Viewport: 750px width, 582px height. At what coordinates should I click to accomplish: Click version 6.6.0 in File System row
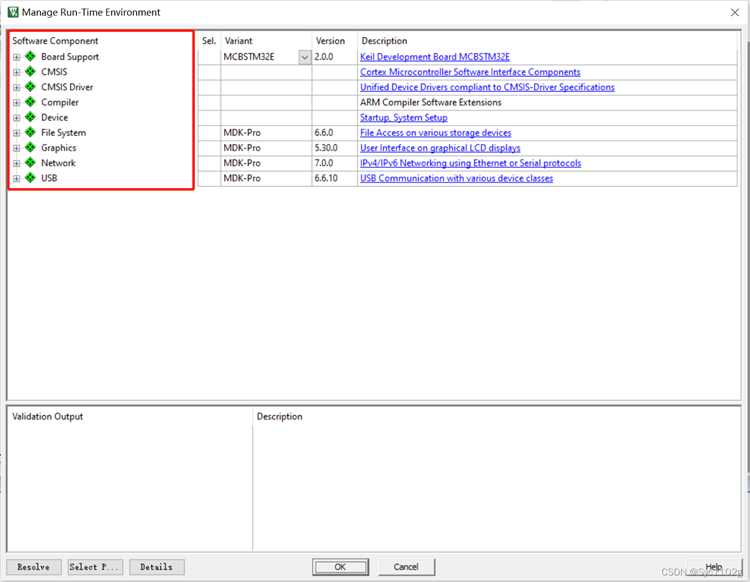point(324,132)
